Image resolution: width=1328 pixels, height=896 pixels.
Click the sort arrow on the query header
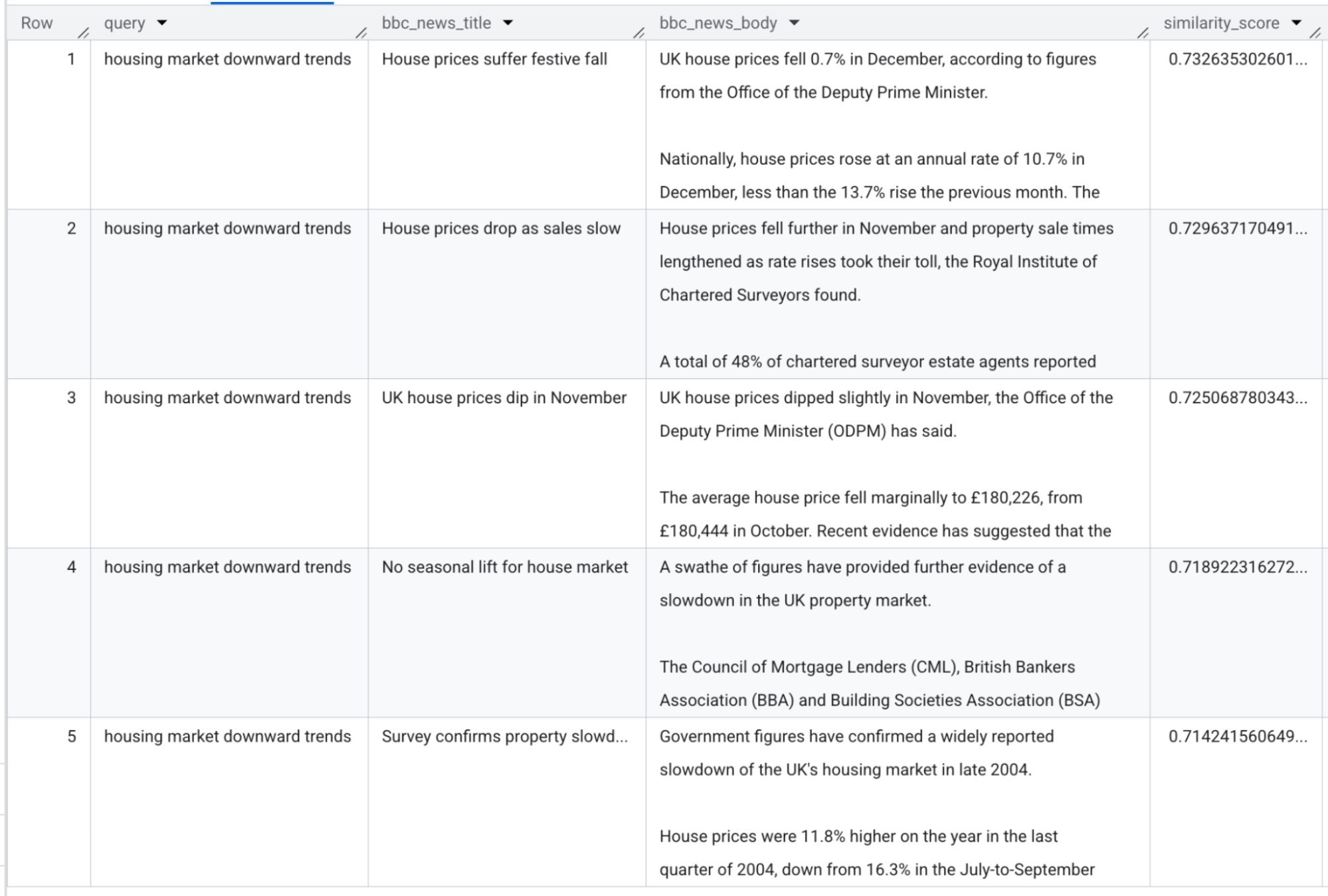161,23
